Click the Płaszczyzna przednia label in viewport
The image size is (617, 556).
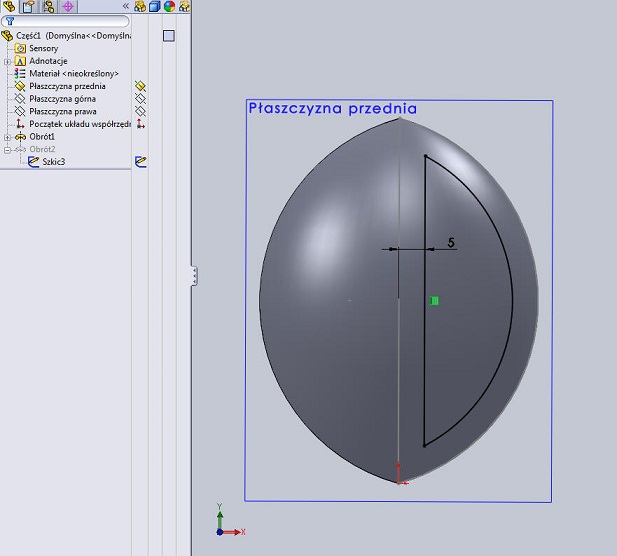333,108
